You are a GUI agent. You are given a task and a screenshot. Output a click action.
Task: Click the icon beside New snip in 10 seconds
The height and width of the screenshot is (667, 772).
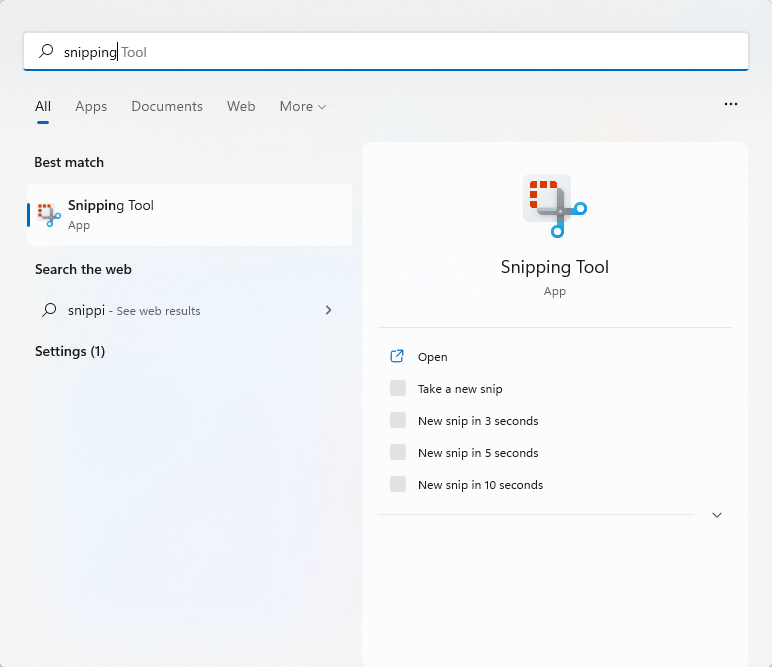(398, 484)
